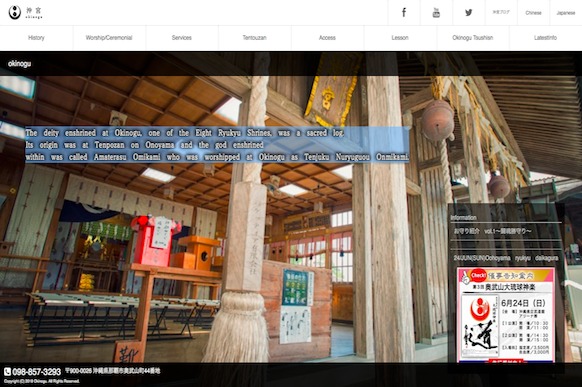The height and width of the screenshot is (387, 582).
Task: Open the Twitter icon link
Action: point(469,13)
